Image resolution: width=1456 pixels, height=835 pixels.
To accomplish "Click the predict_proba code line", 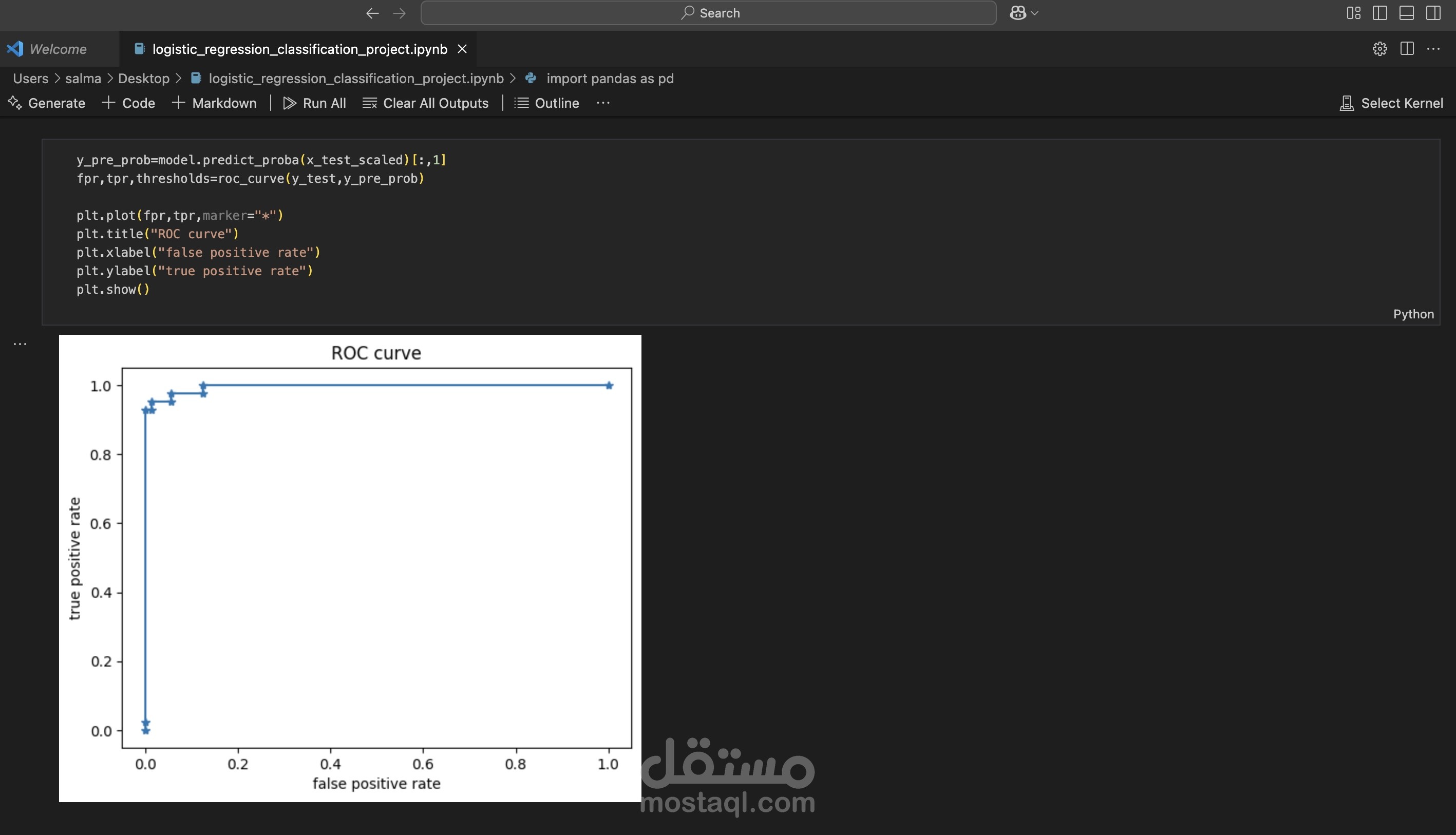I will [x=261, y=160].
